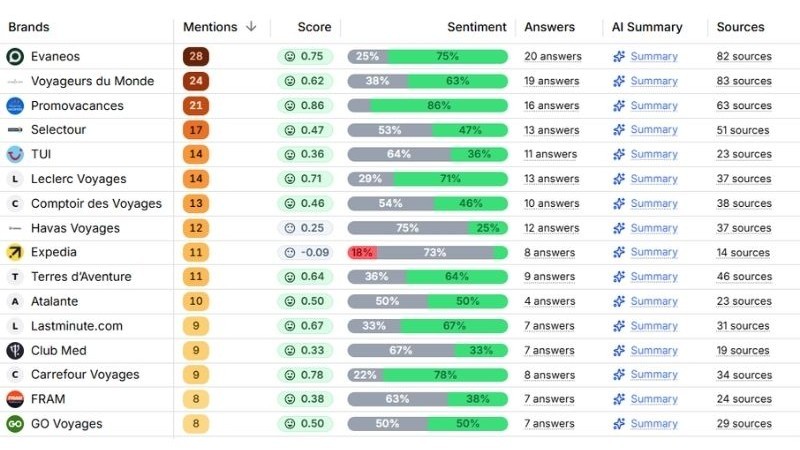Click the FRAM orange logo icon
Screen dimensions: 800x450
15,399
